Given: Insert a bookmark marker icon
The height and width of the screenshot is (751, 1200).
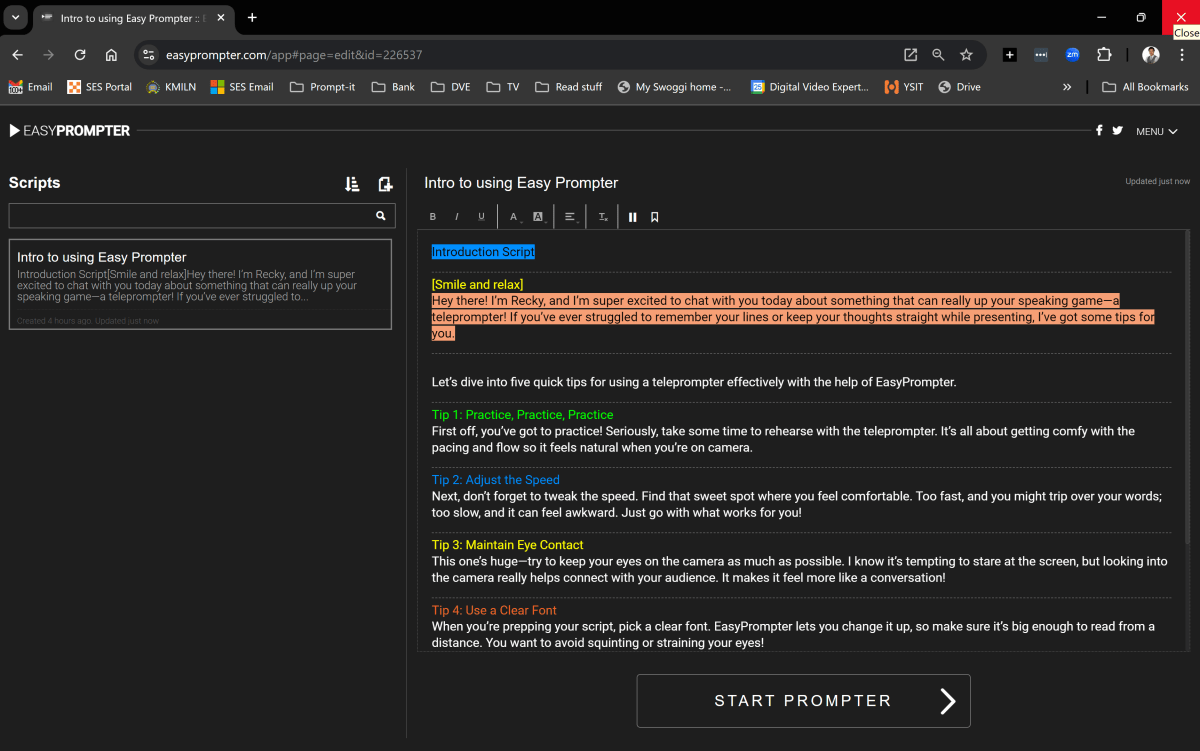Looking at the screenshot, I should 655,217.
